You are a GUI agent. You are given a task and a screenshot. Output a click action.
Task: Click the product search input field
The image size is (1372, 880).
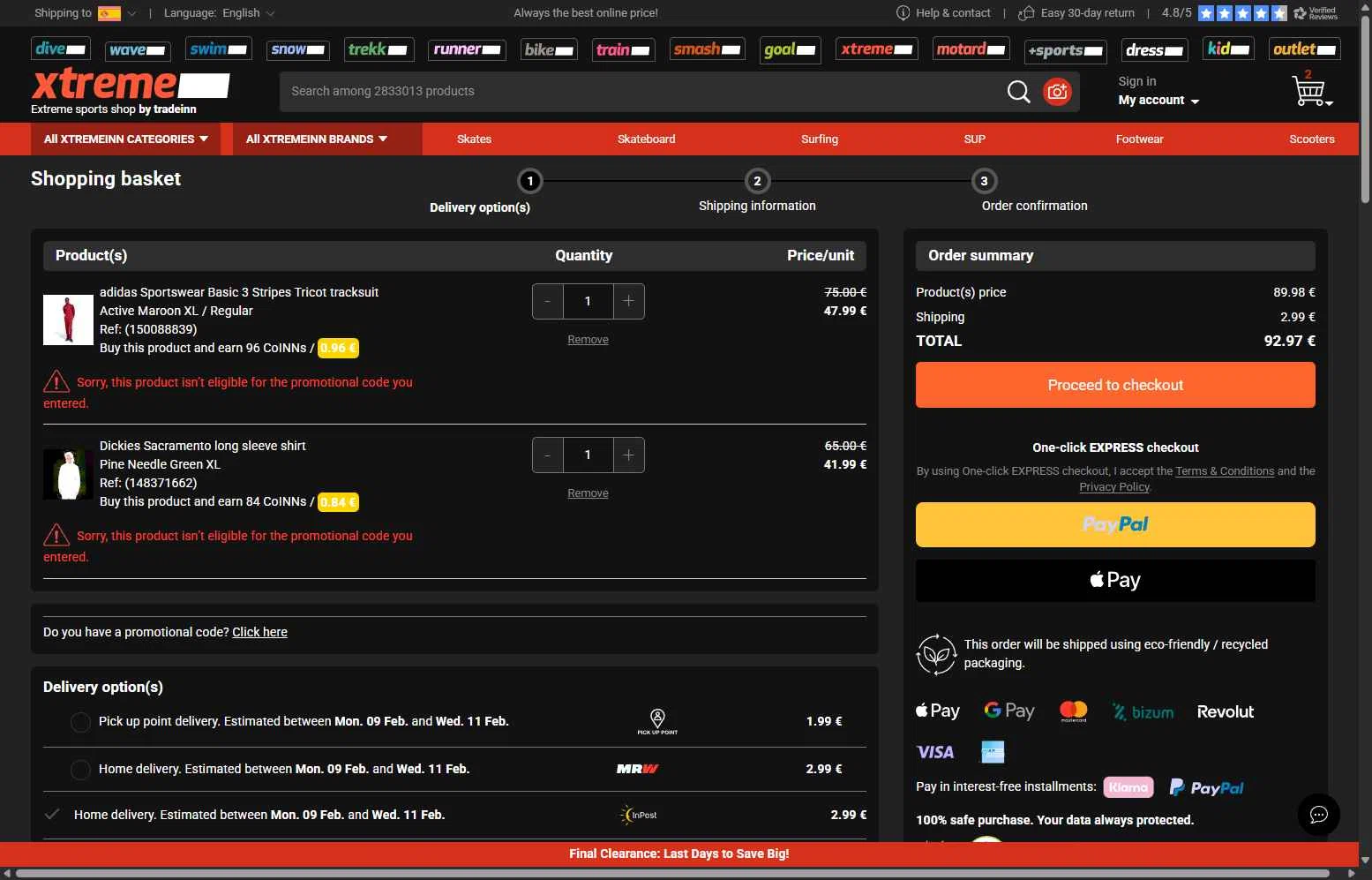642,91
